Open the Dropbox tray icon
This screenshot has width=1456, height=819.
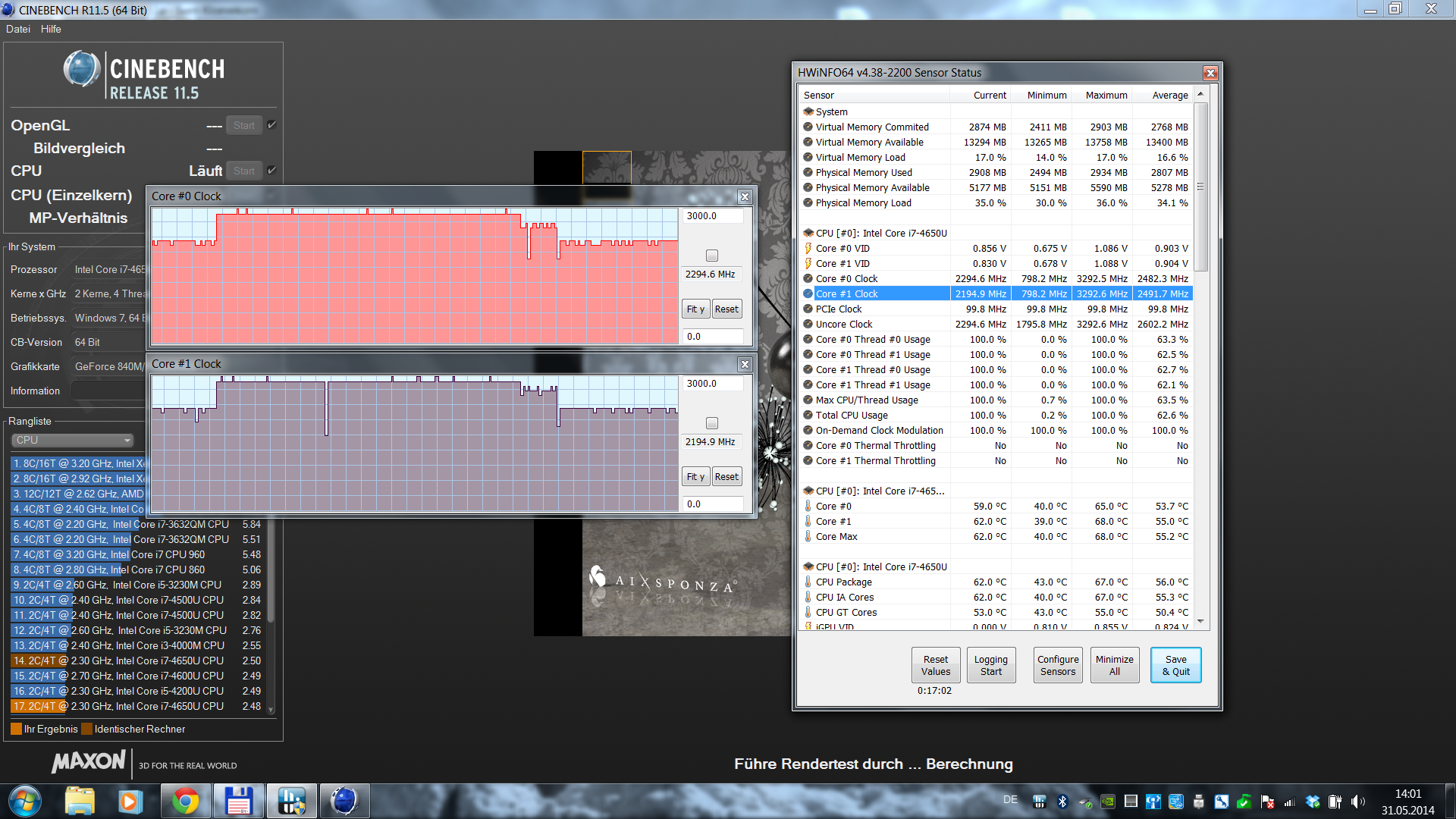point(1313,802)
